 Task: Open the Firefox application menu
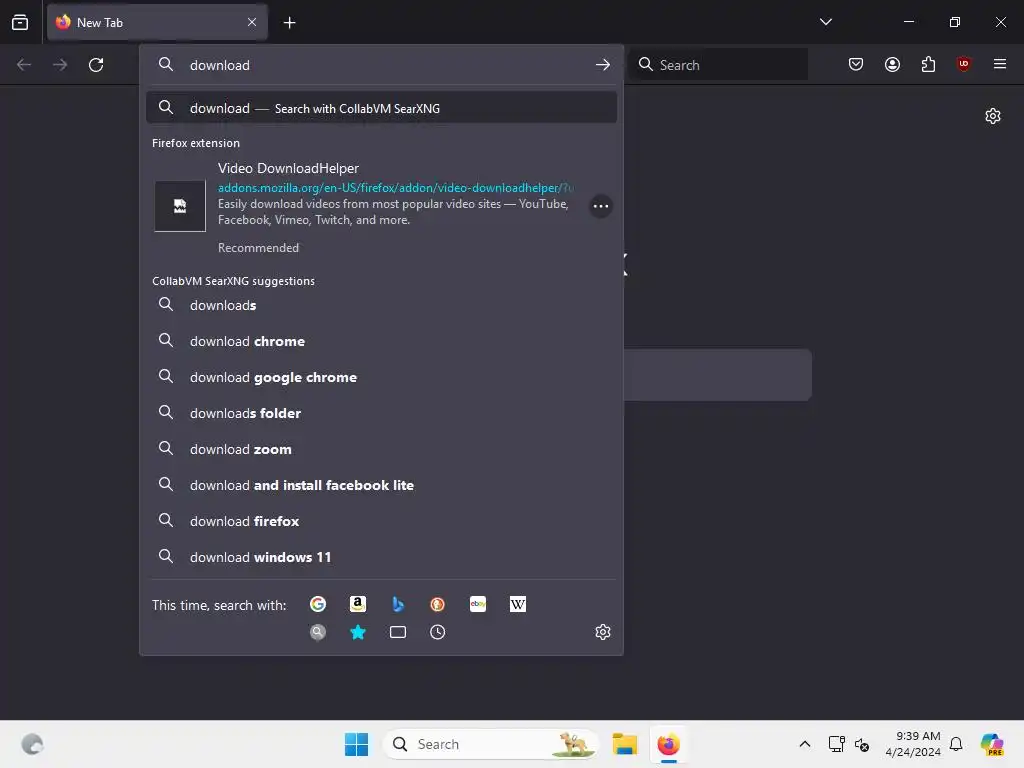click(999, 64)
